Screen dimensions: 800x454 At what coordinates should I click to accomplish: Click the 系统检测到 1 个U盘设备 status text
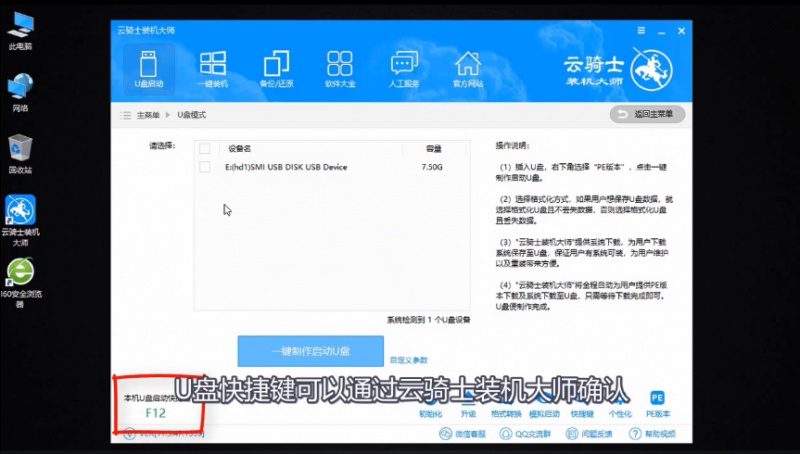tap(429, 320)
